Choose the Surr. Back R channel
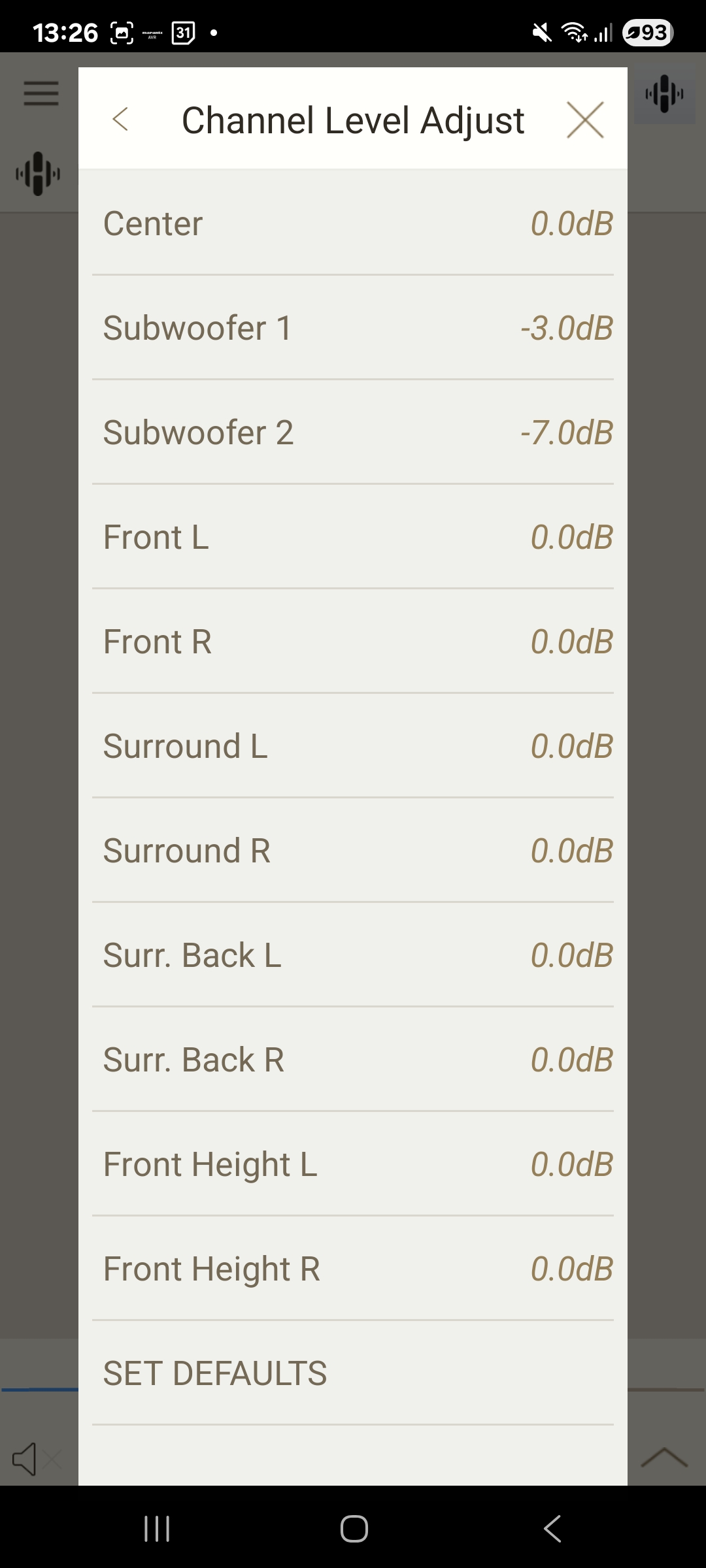The image size is (706, 1568). click(353, 1060)
